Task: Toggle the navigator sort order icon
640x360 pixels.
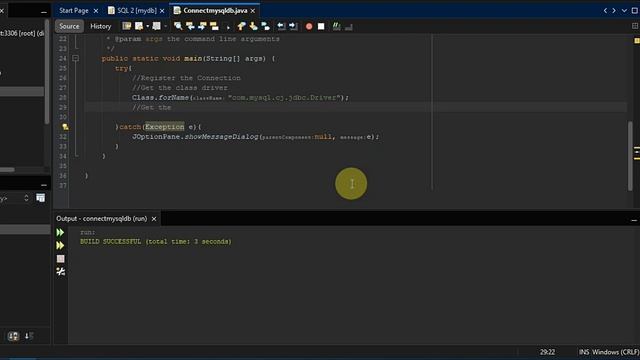Action: point(29,336)
